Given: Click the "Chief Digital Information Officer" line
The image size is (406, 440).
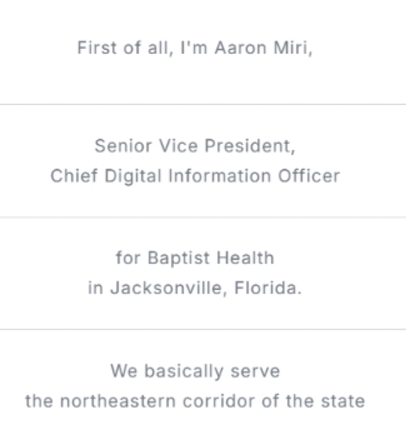Looking at the screenshot, I should point(195,176).
